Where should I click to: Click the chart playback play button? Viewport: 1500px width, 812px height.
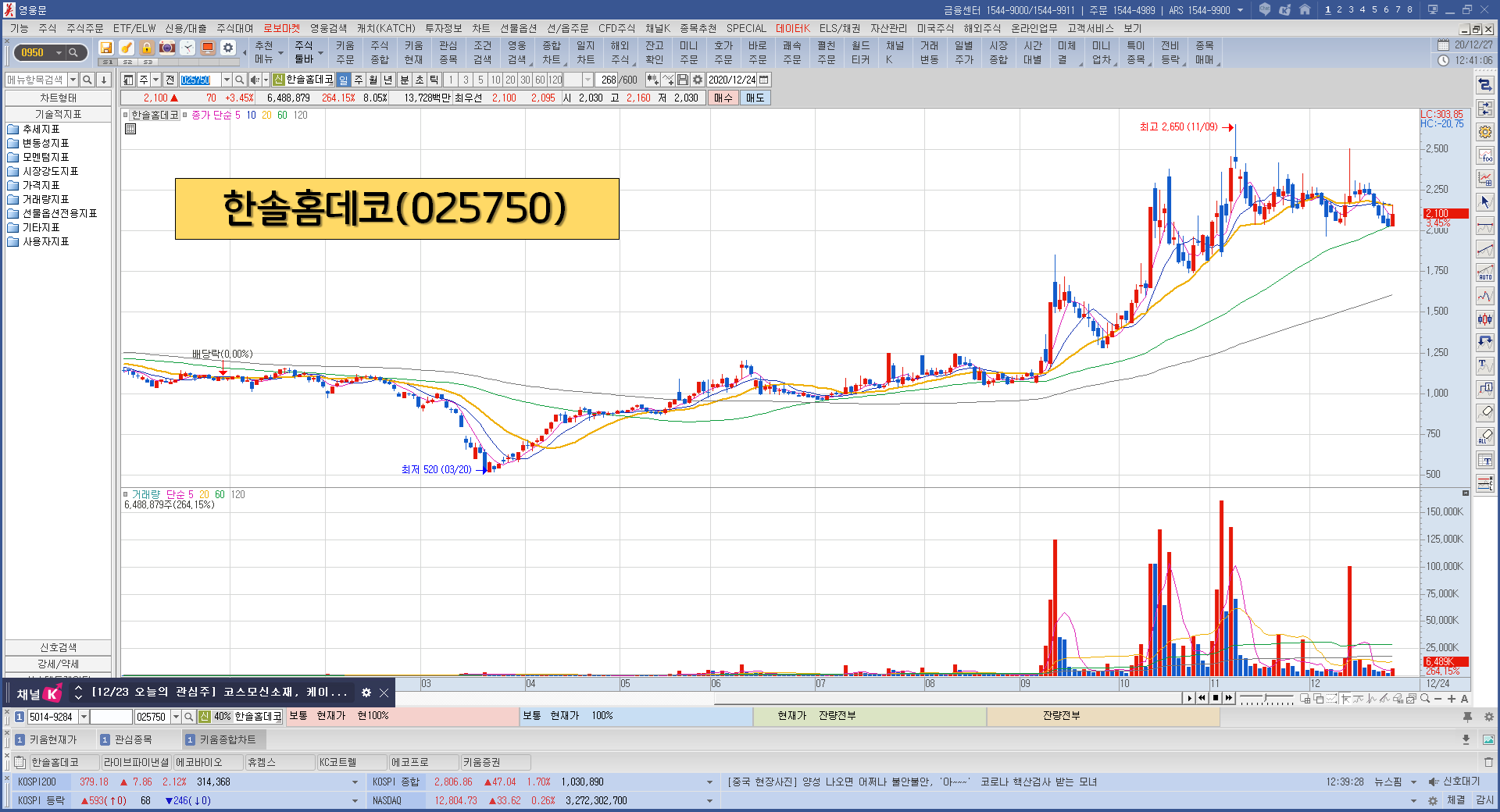pyautogui.click(x=1189, y=699)
